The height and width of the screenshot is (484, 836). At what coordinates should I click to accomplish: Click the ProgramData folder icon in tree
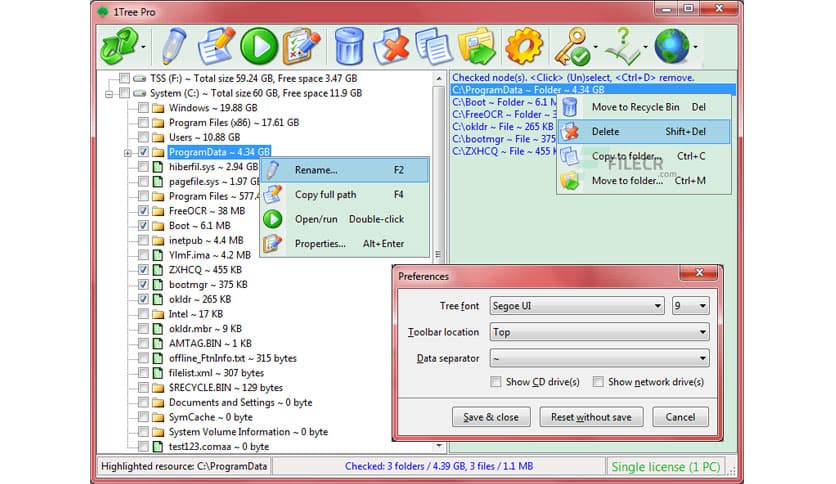(x=158, y=152)
